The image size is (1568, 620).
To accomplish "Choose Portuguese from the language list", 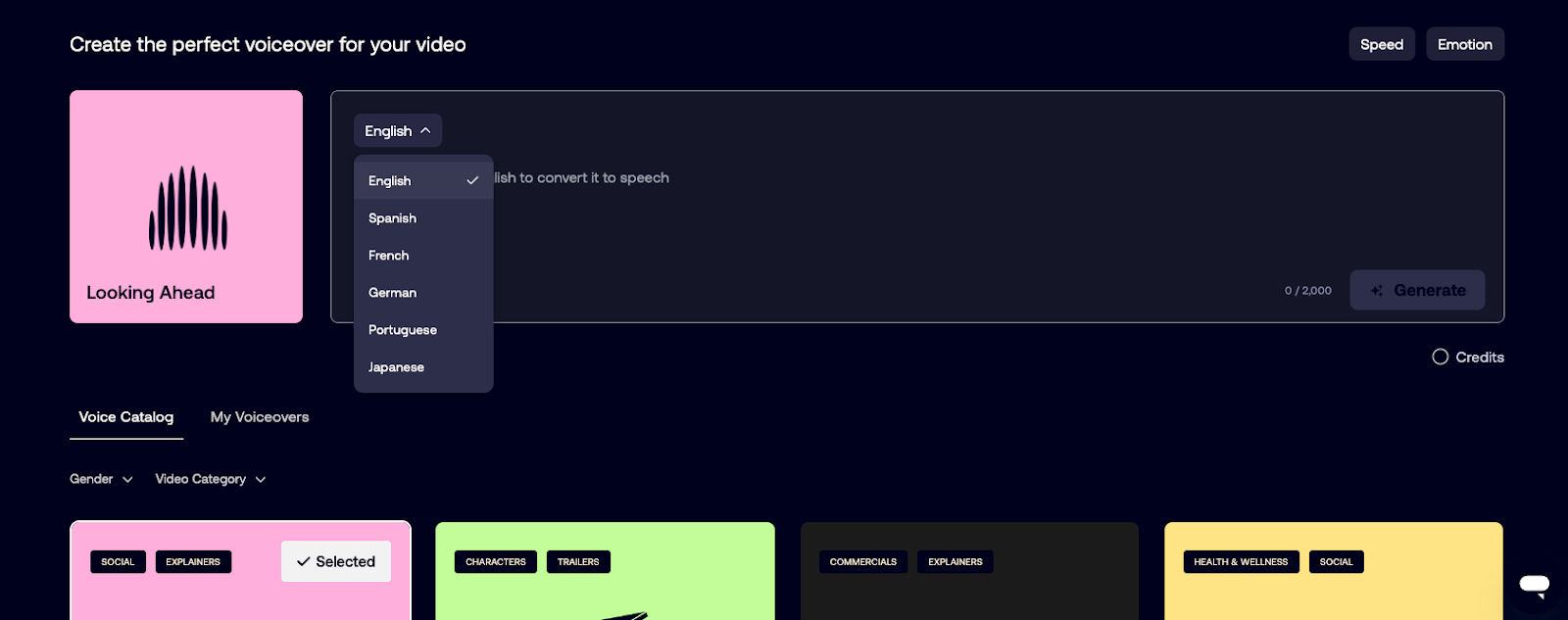I will pyautogui.click(x=423, y=330).
